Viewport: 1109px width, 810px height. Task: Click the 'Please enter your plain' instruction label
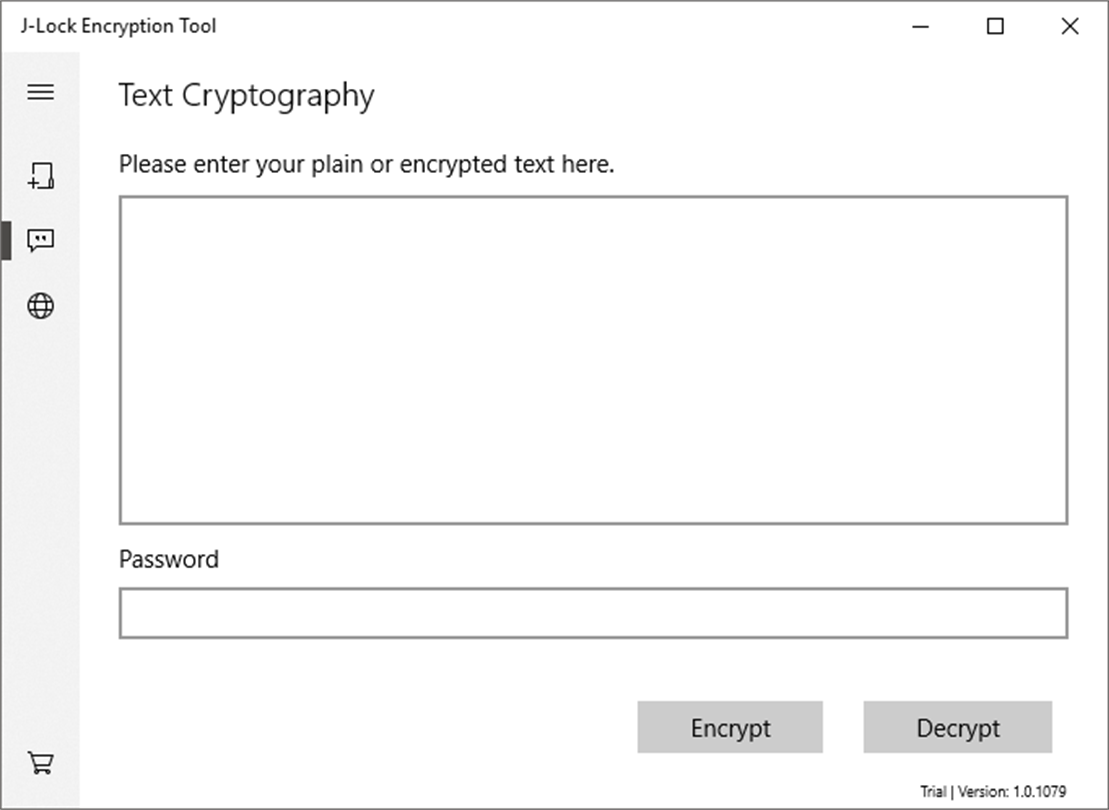click(x=366, y=164)
